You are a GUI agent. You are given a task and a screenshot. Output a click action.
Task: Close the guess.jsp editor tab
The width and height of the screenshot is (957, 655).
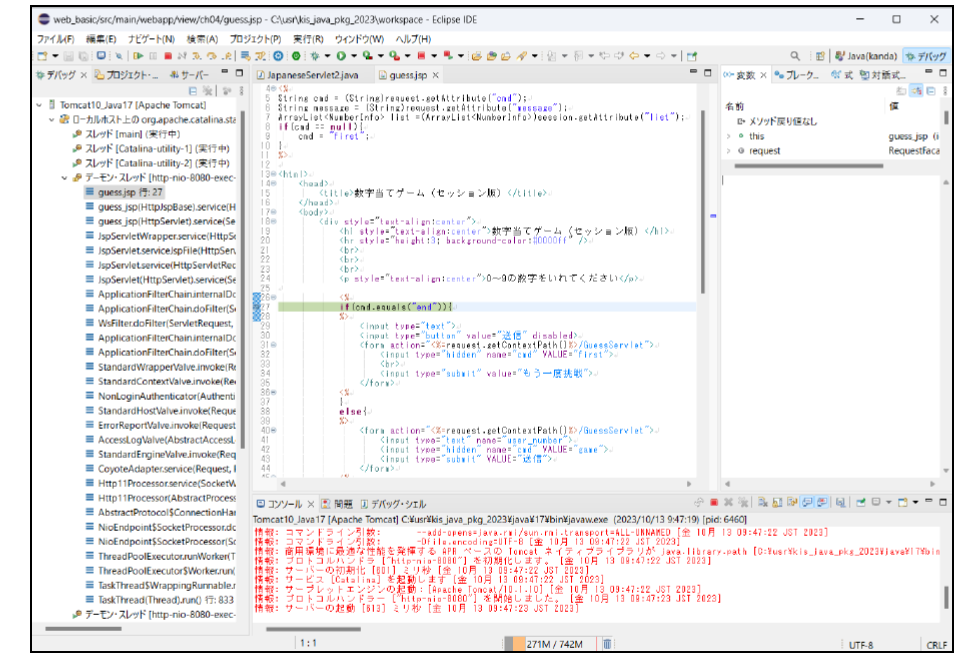[x=435, y=75]
